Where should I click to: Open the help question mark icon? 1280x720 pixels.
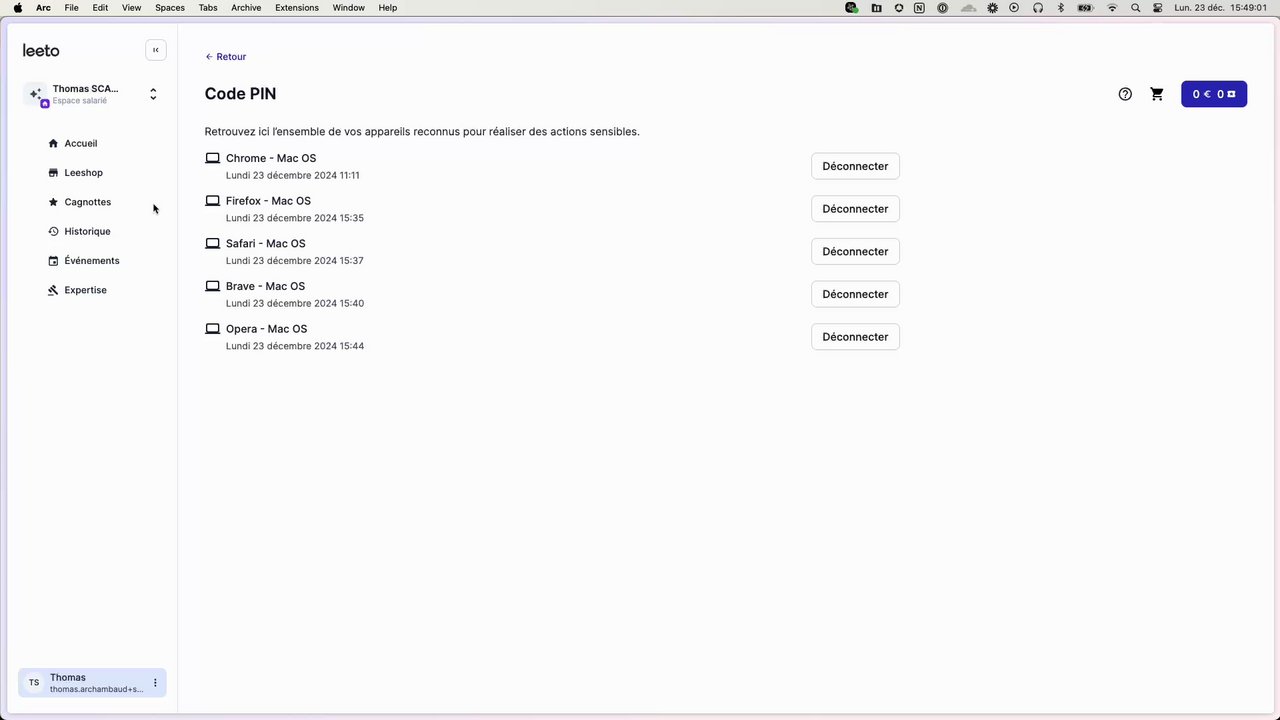[x=1125, y=94]
